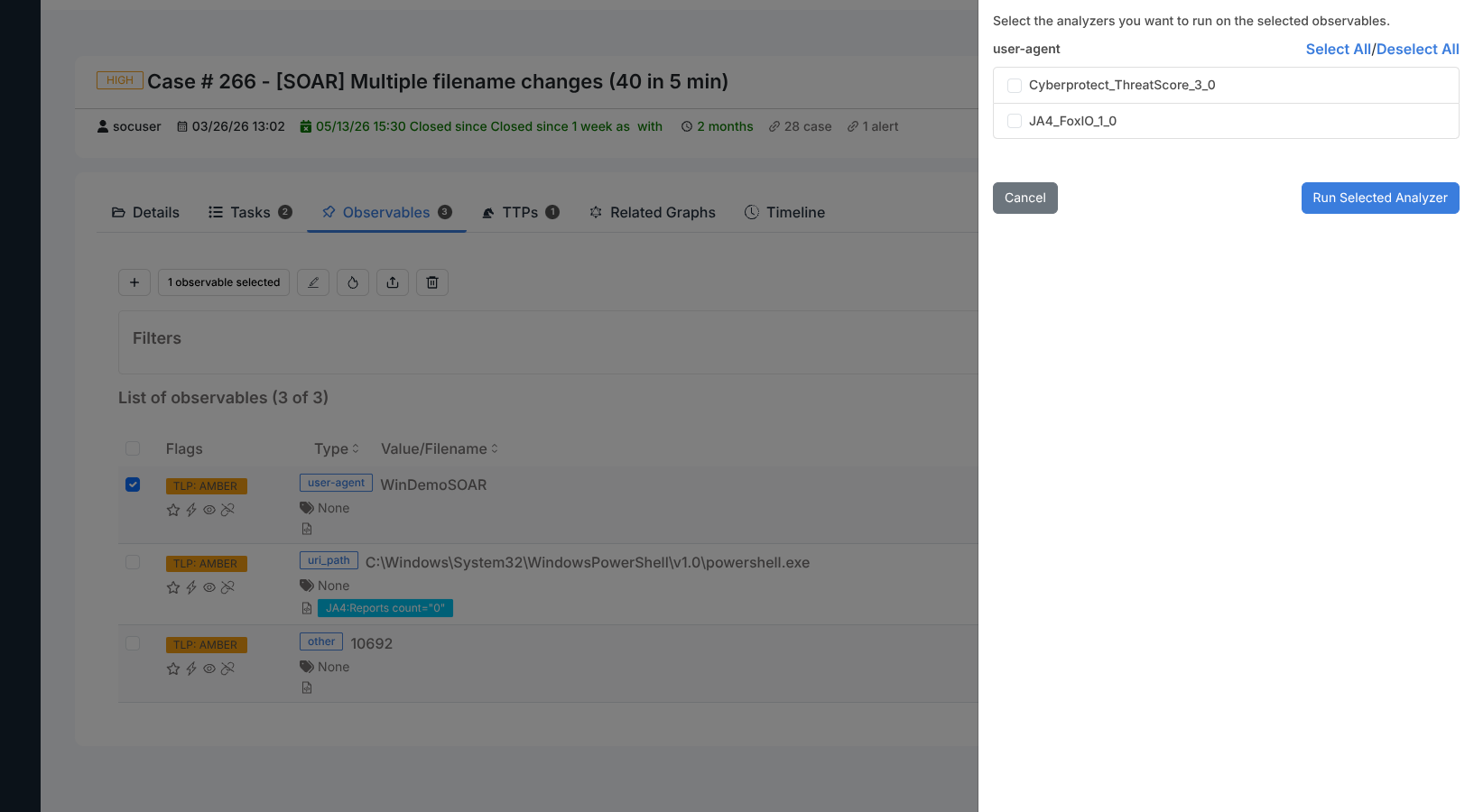The height and width of the screenshot is (812, 1474).
Task: Click the 1 alert link
Action: click(873, 127)
